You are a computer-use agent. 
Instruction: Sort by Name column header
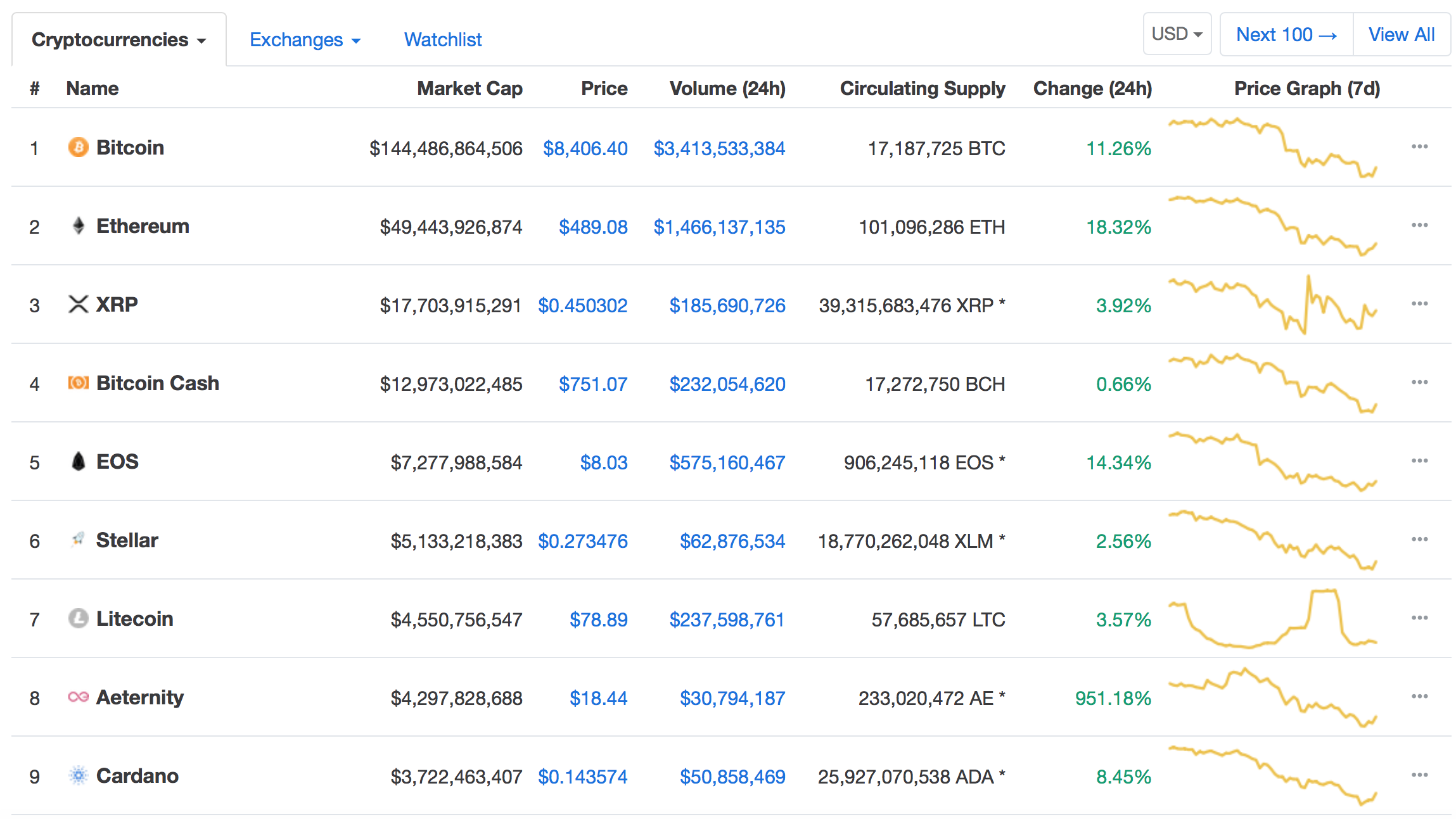click(x=93, y=89)
